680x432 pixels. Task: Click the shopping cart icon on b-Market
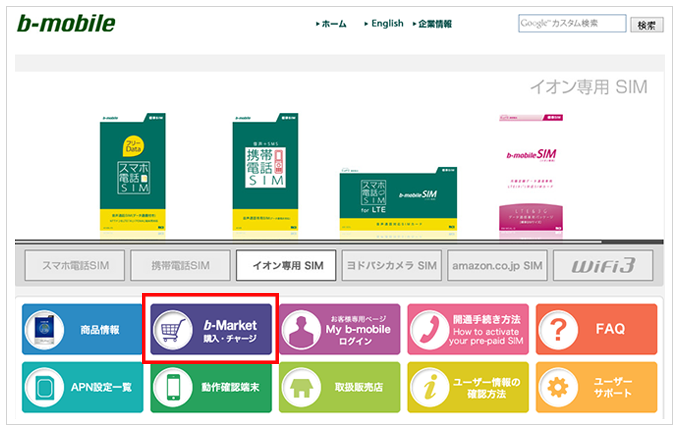pos(173,330)
